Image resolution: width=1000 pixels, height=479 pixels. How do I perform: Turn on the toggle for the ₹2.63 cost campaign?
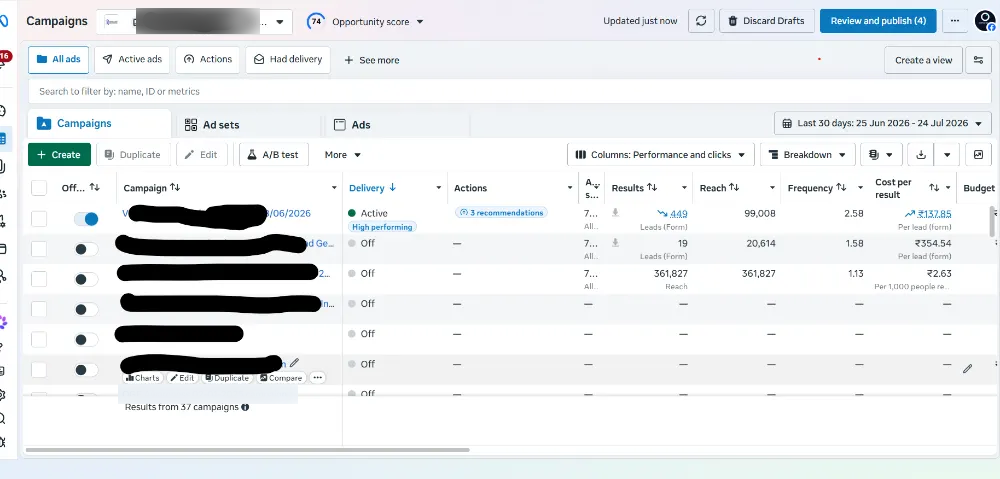(86, 279)
